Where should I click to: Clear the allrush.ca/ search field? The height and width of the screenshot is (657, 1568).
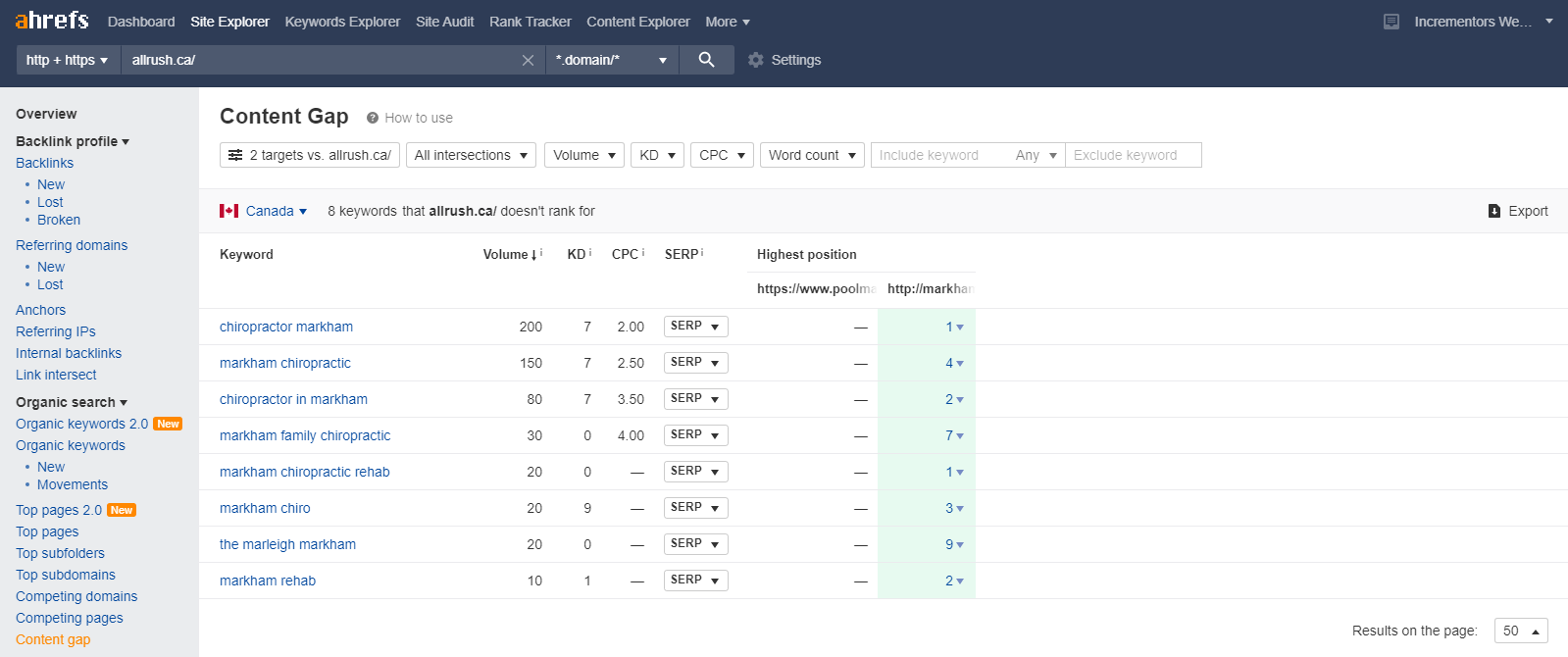(528, 61)
